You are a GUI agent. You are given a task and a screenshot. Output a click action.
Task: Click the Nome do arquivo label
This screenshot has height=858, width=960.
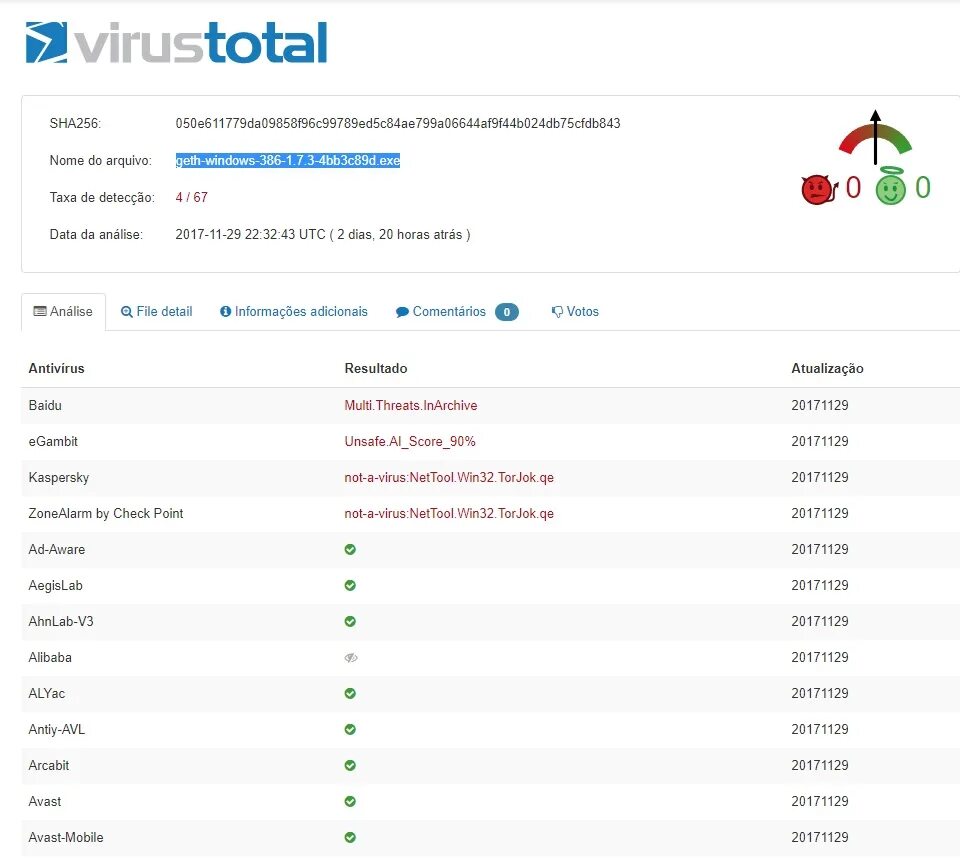[x=100, y=160]
